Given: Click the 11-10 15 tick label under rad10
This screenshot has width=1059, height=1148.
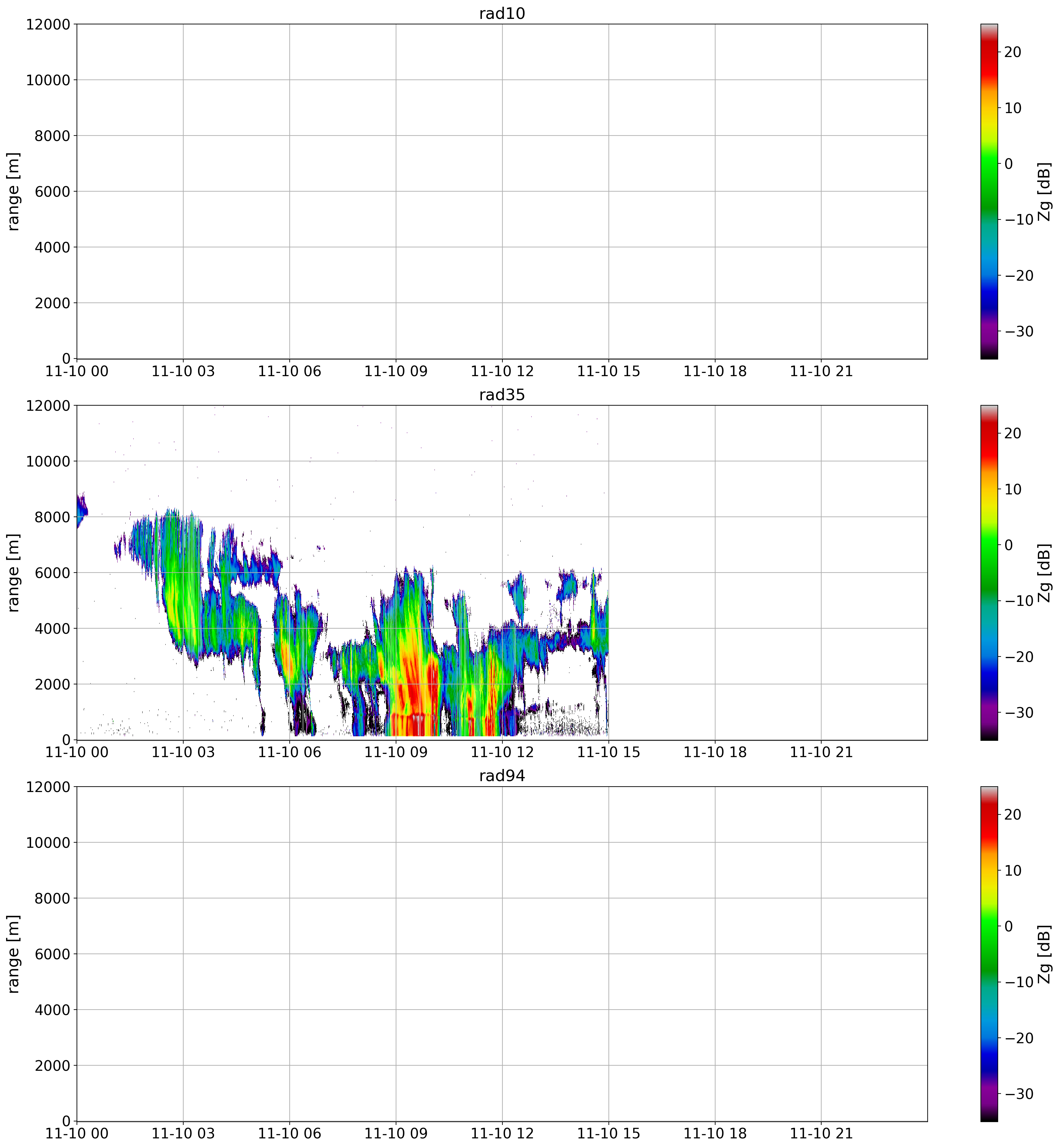Looking at the screenshot, I should (x=608, y=371).
